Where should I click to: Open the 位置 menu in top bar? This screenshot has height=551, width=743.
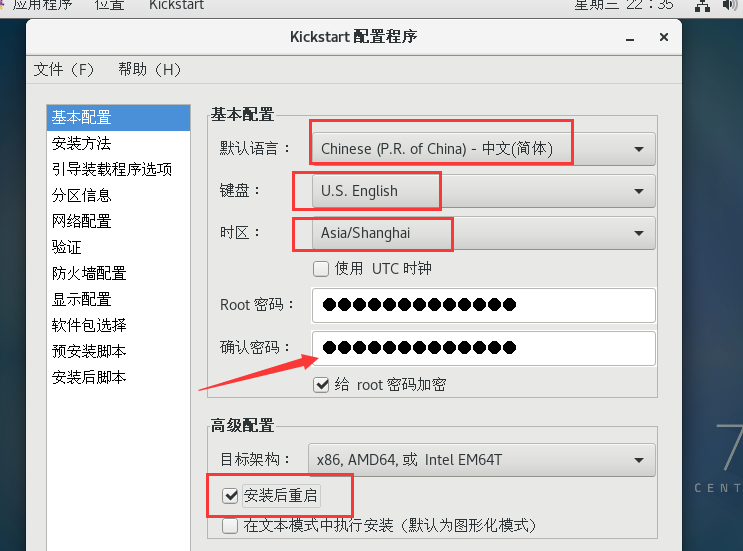coord(109,5)
